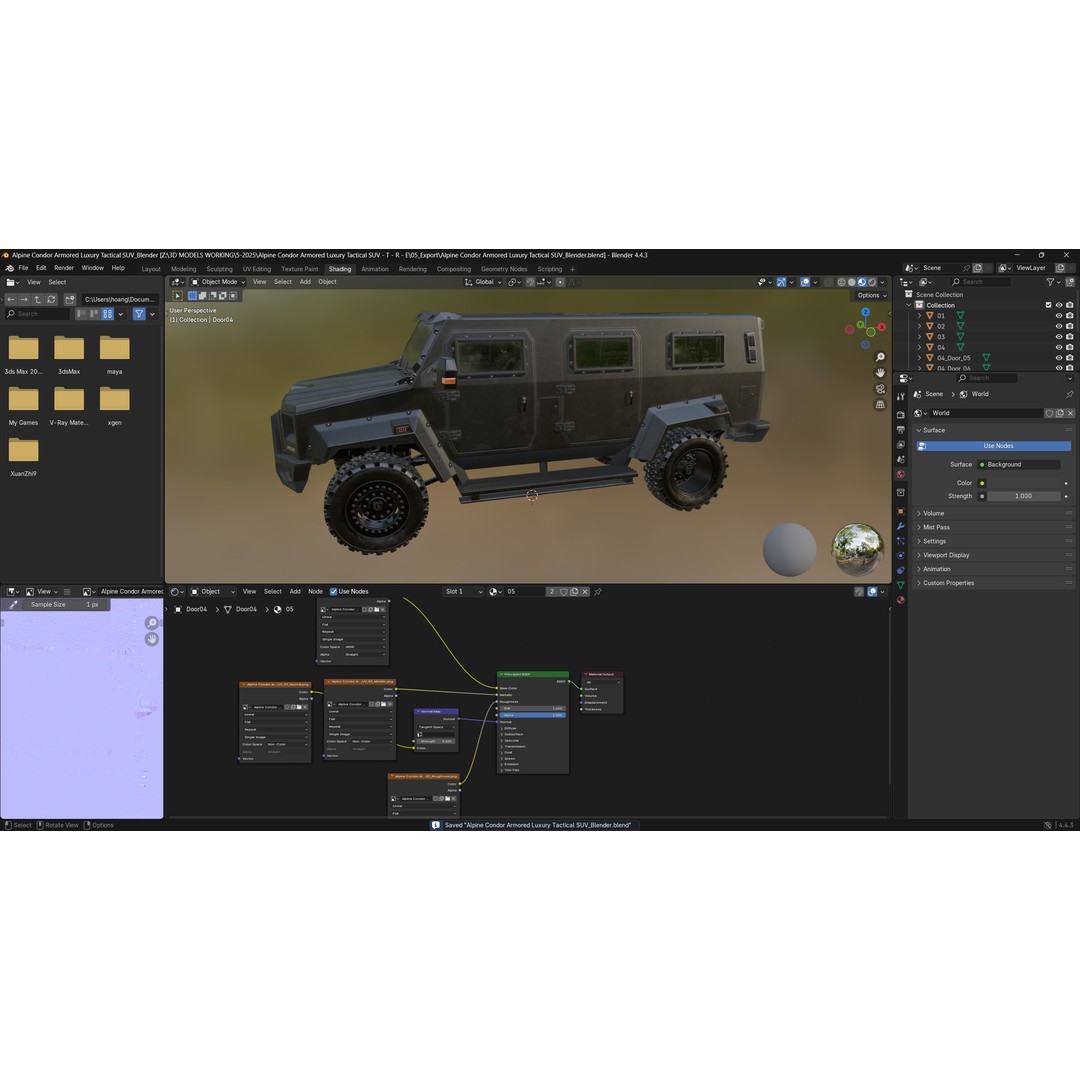The height and width of the screenshot is (1080, 1080).
Task: Open Slot 1 material slot dropdown
Action: (463, 592)
